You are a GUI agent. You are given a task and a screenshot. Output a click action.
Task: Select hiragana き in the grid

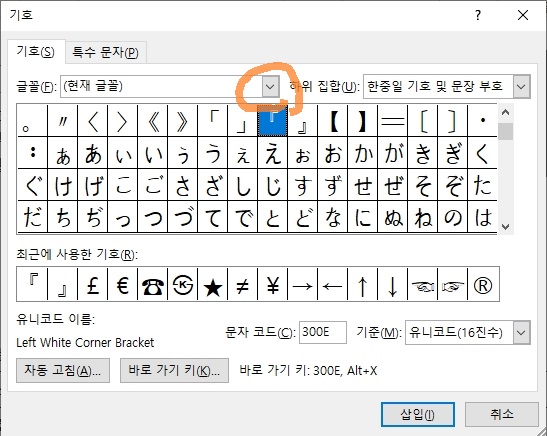[422, 153]
